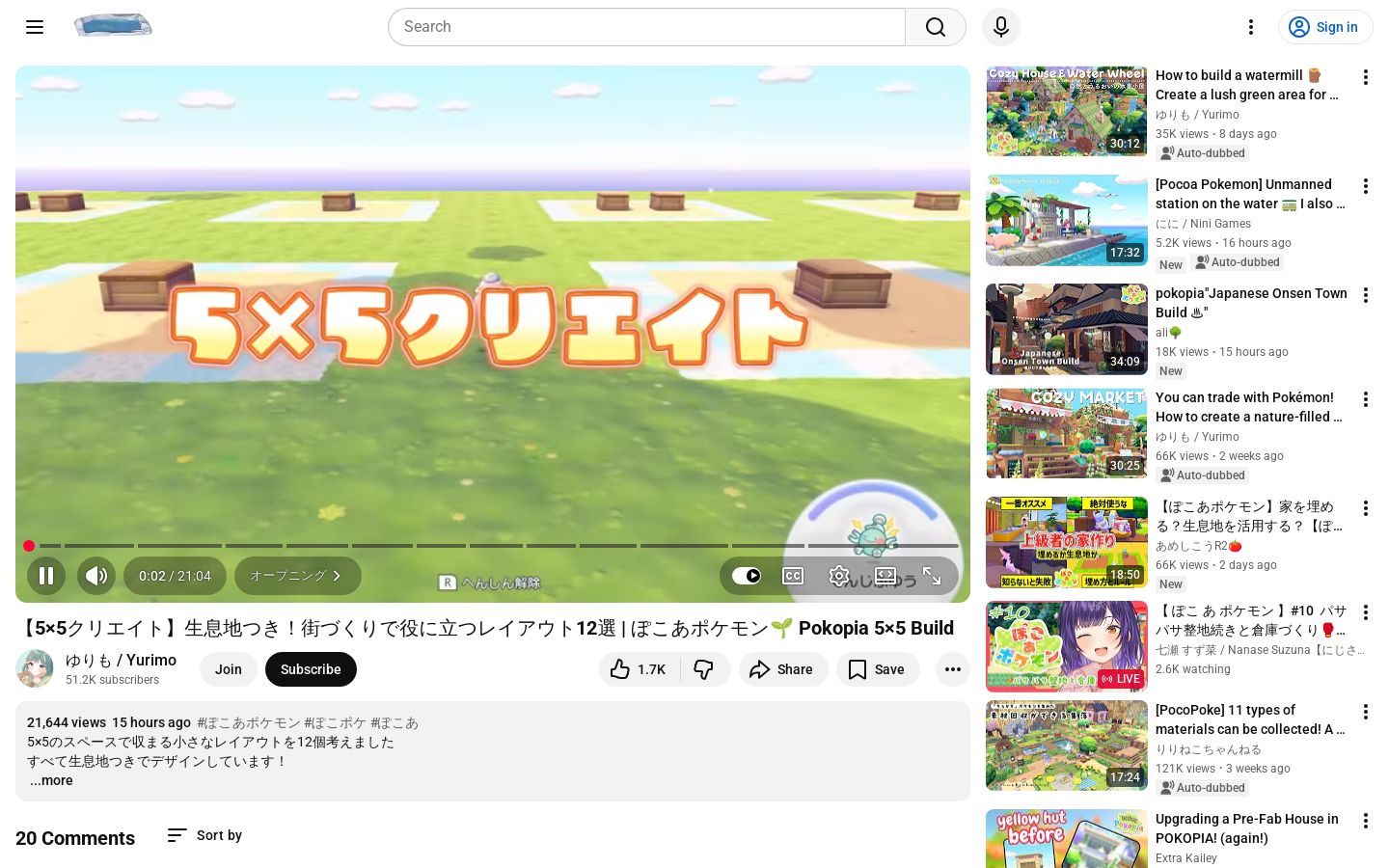Focus the Search input field
The width and height of the screenshot is (1389, 868).
point(646,27)
